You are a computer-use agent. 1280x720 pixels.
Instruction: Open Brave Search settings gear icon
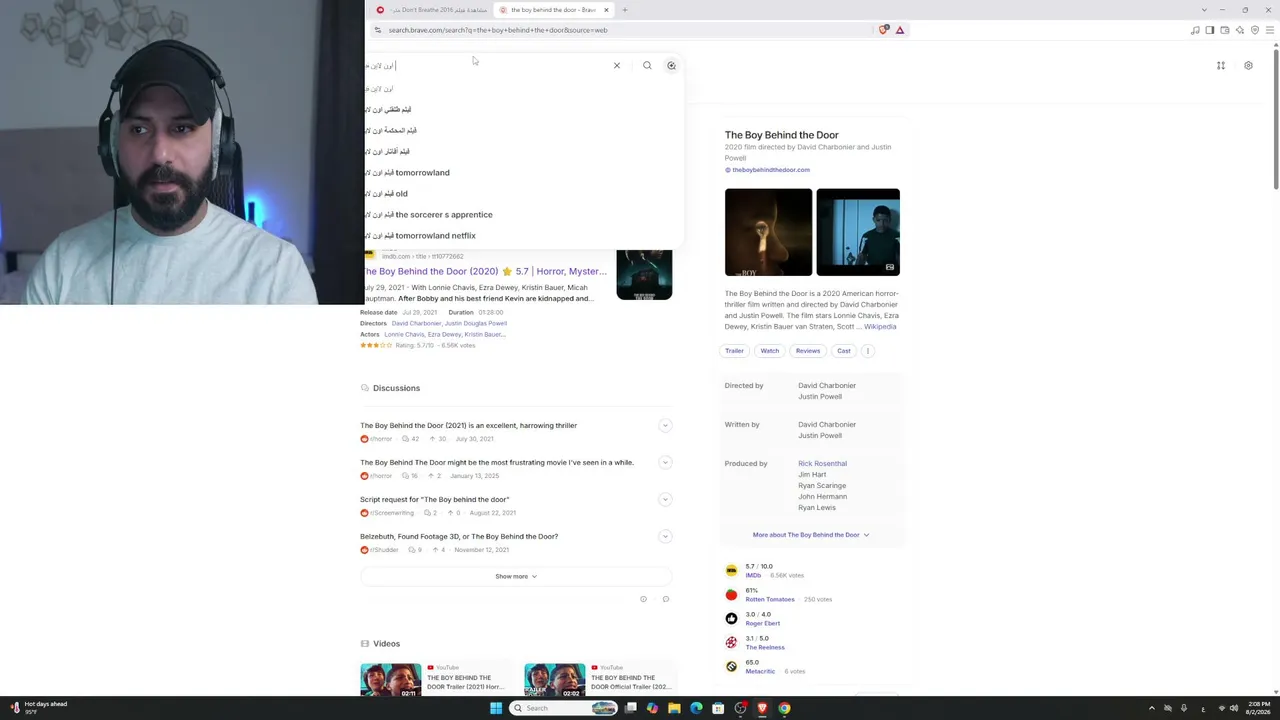pos(1248,66)
